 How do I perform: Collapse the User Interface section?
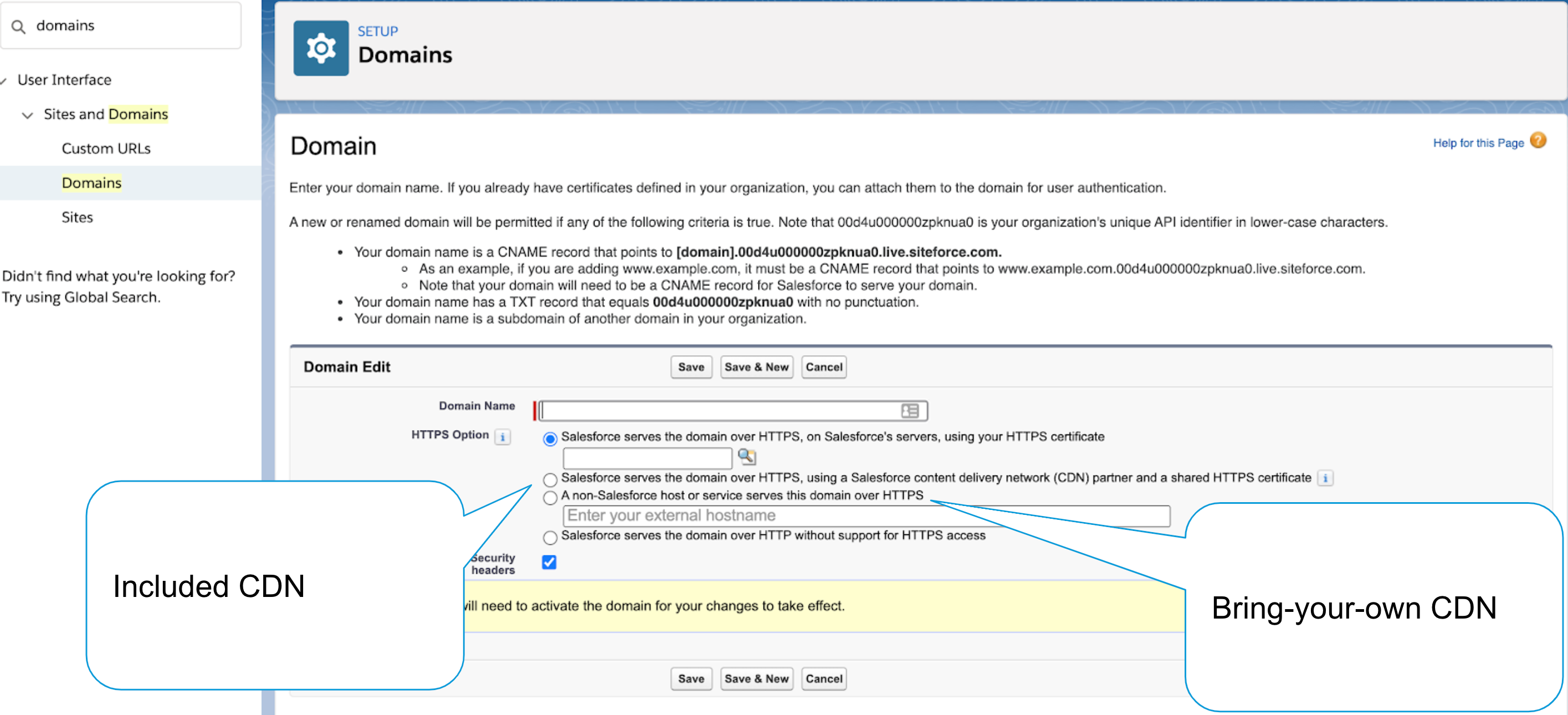pyautogui.click(x=5, y=80)
